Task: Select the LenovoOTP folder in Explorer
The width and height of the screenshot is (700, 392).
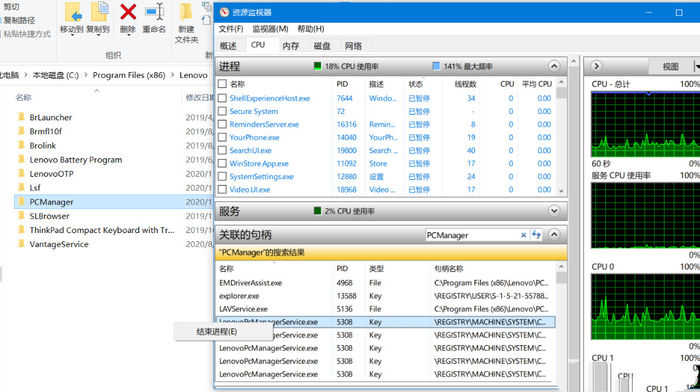Action: tap(51, 174)
